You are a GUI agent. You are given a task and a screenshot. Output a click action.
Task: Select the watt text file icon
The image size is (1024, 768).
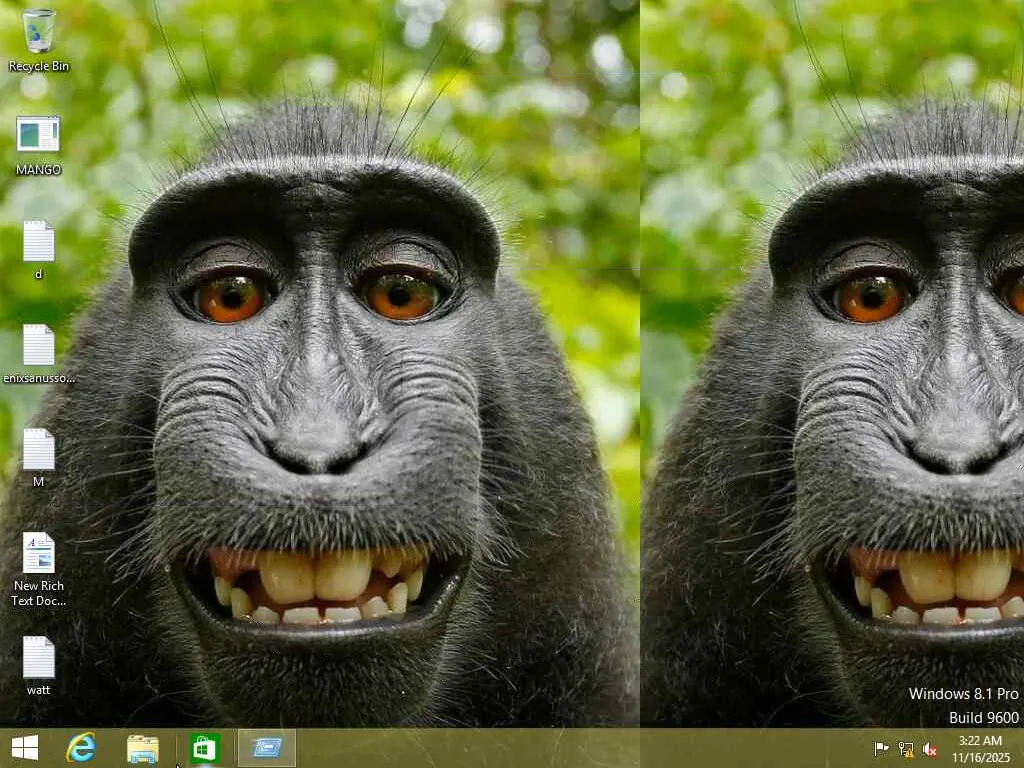pyautogui.click(x=39, y=665)
